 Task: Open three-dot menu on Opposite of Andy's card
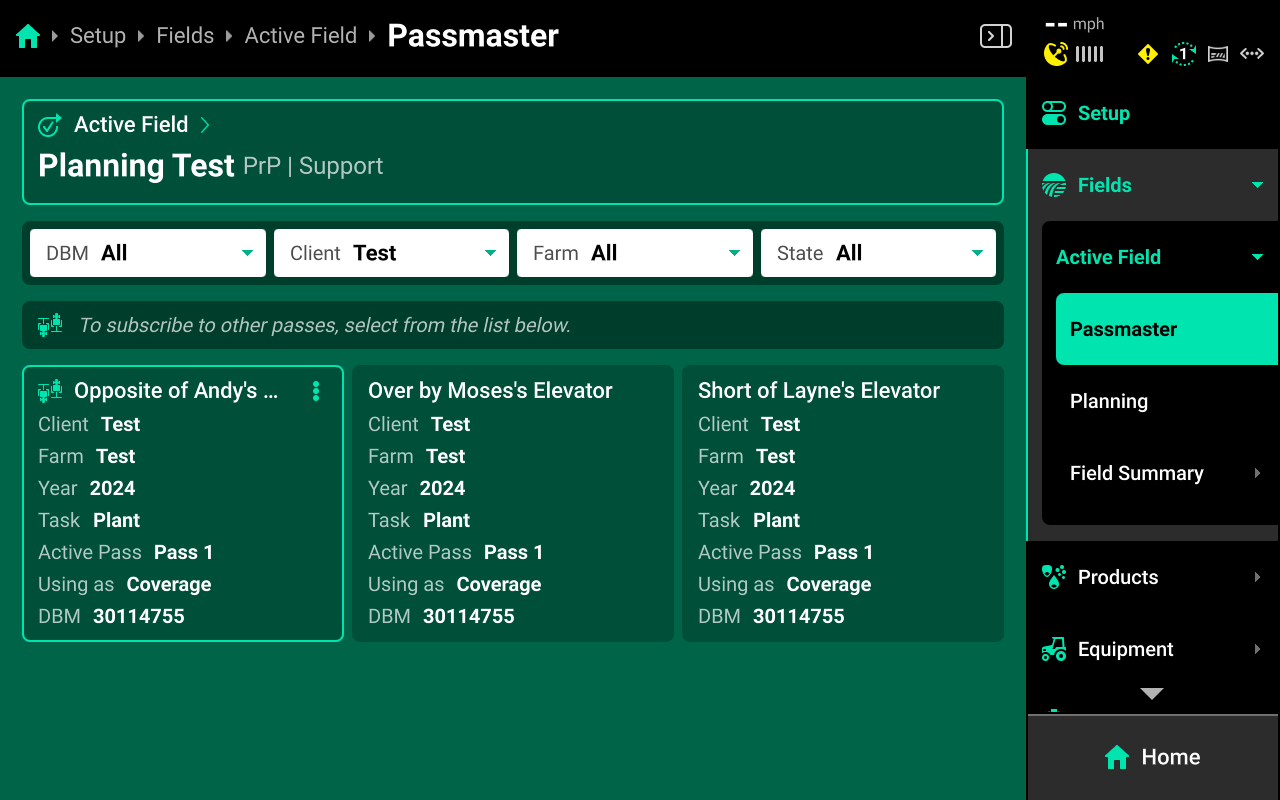pos(316,391)
